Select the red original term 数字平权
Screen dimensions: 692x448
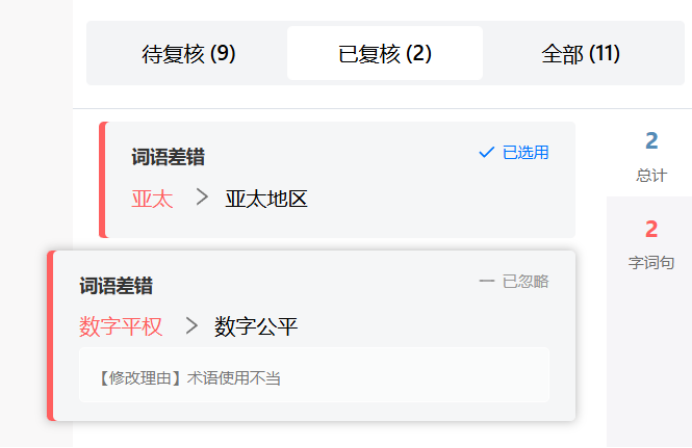(121, 326)
